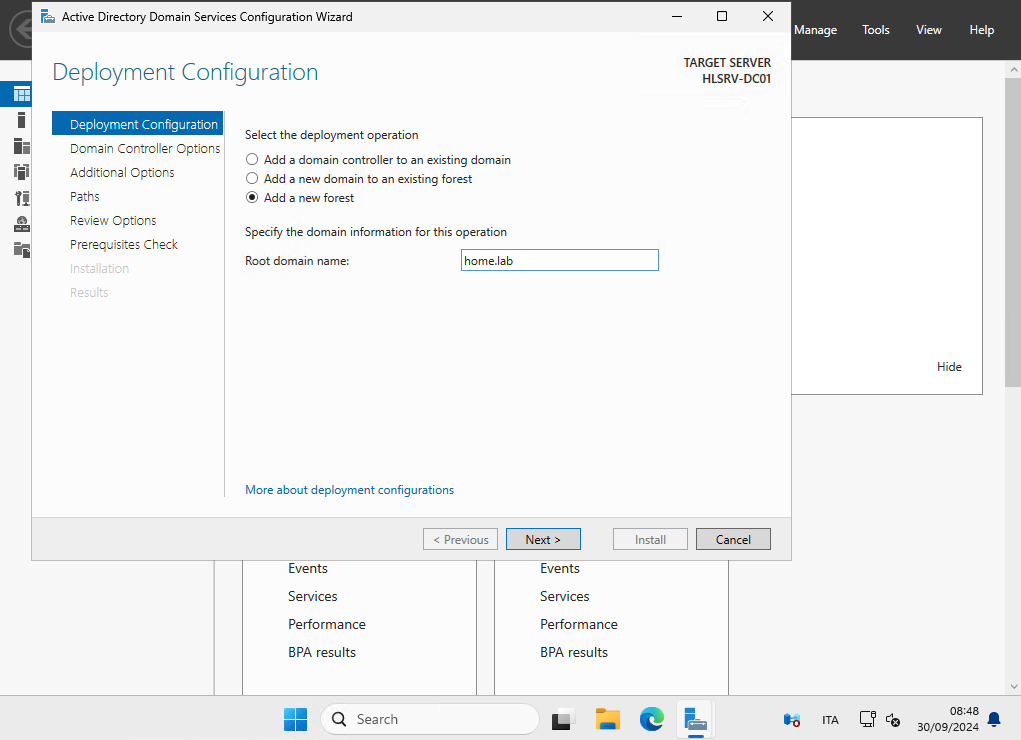Screen dimensions: 1021x740
Task: Open File Explorer from the taskbar
Action: coord(607,719)
